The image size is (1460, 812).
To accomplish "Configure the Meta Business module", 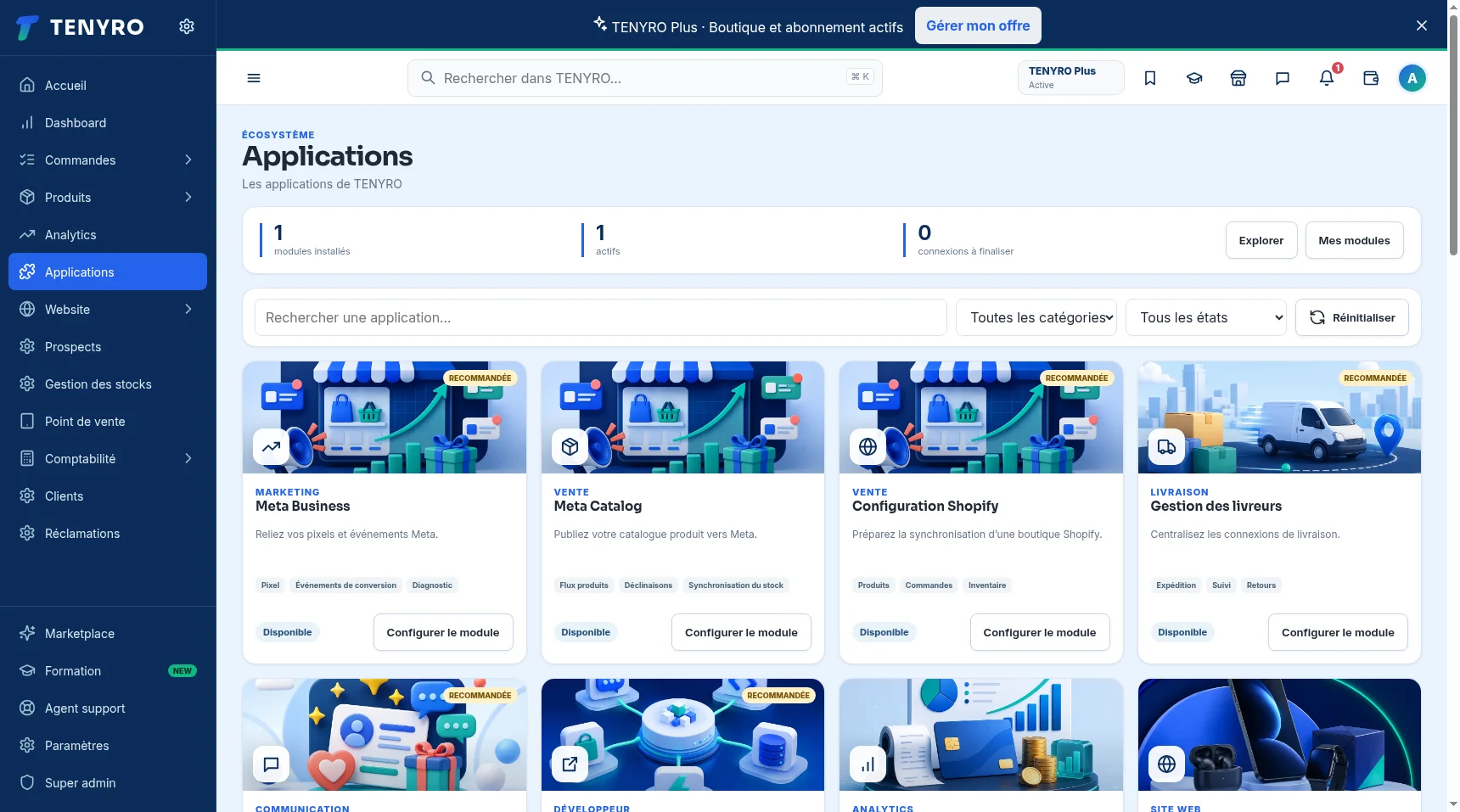I will (443, 632).
